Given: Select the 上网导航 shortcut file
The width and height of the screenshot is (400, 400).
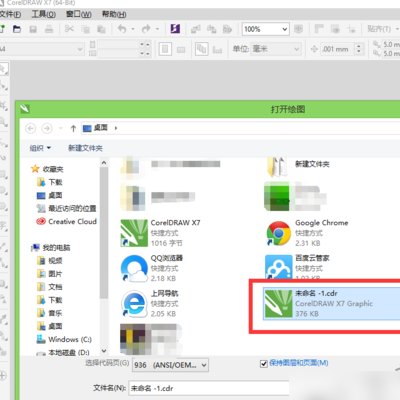Looking at the screenshot, I should (150, 303).
